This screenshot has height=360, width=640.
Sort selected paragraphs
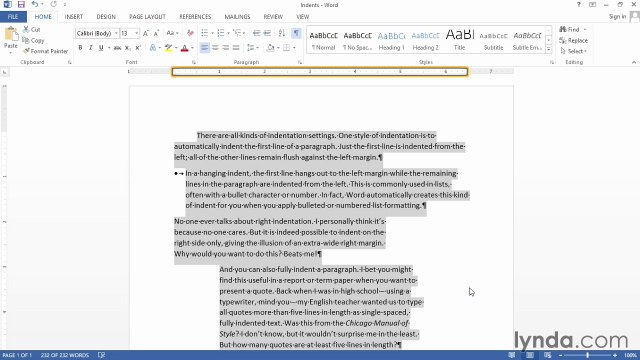pyautogui.click(x=282, y=33)
